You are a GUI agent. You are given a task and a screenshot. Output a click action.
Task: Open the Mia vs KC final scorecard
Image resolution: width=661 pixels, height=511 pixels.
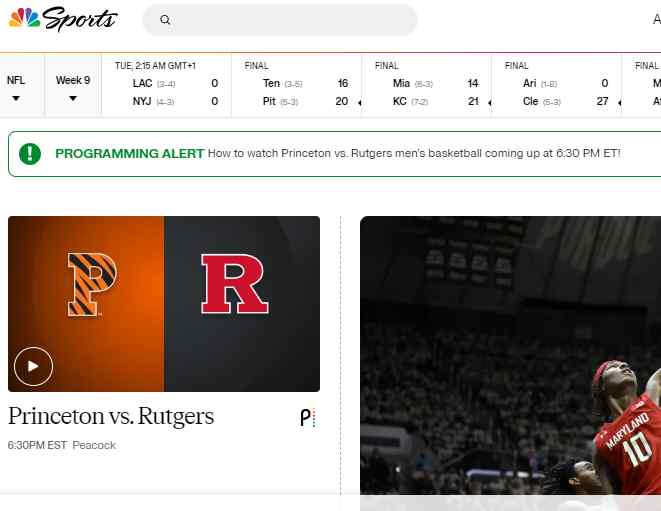(x=426, y=86)
